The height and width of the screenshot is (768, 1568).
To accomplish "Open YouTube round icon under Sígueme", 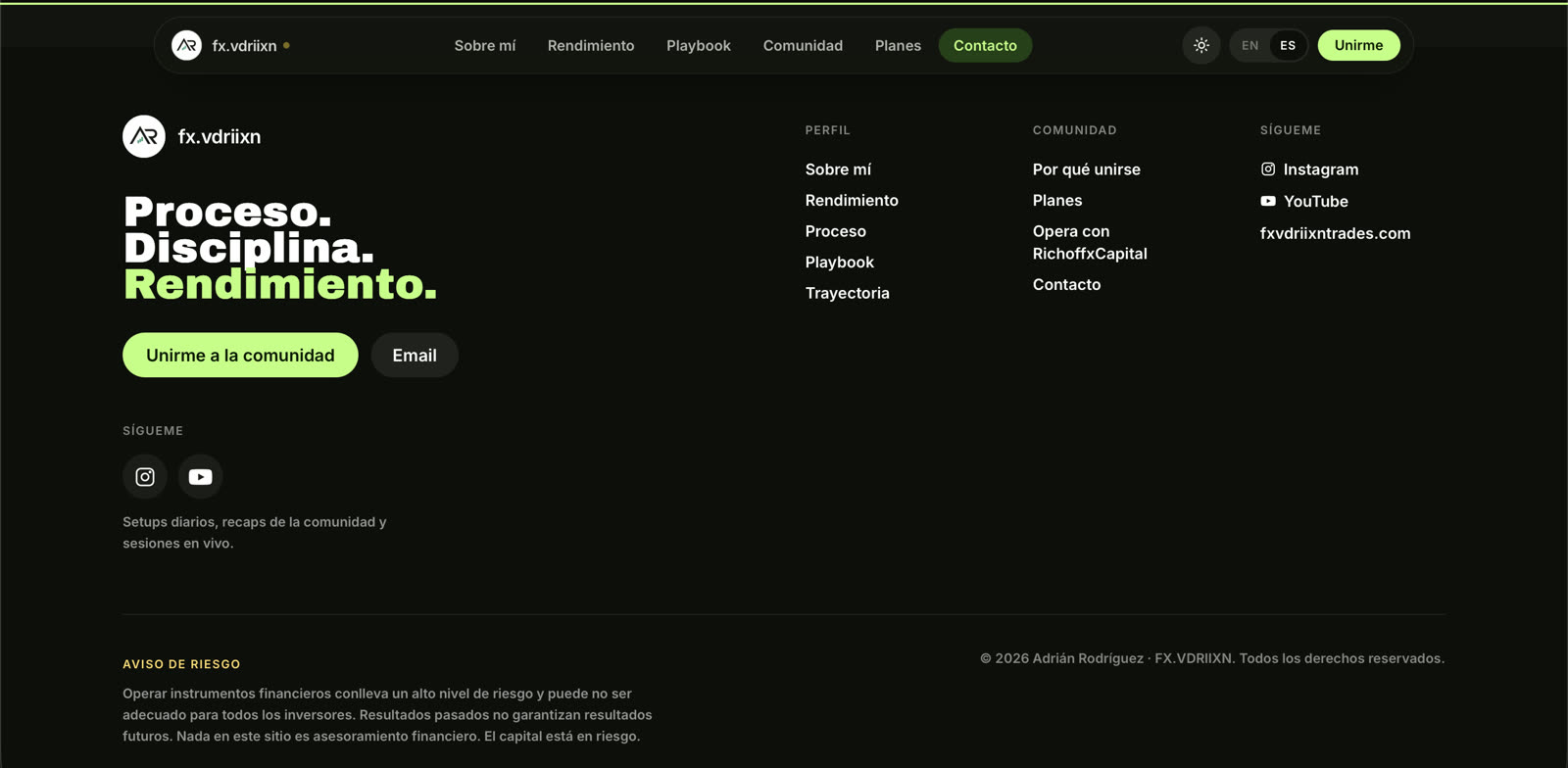I will point(200,477).
